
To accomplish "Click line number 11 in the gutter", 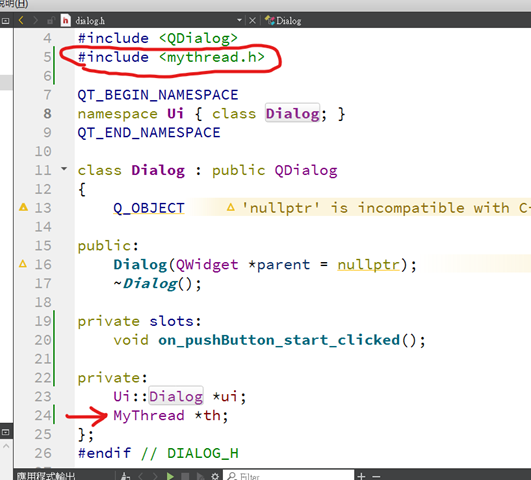I will 43,170.
